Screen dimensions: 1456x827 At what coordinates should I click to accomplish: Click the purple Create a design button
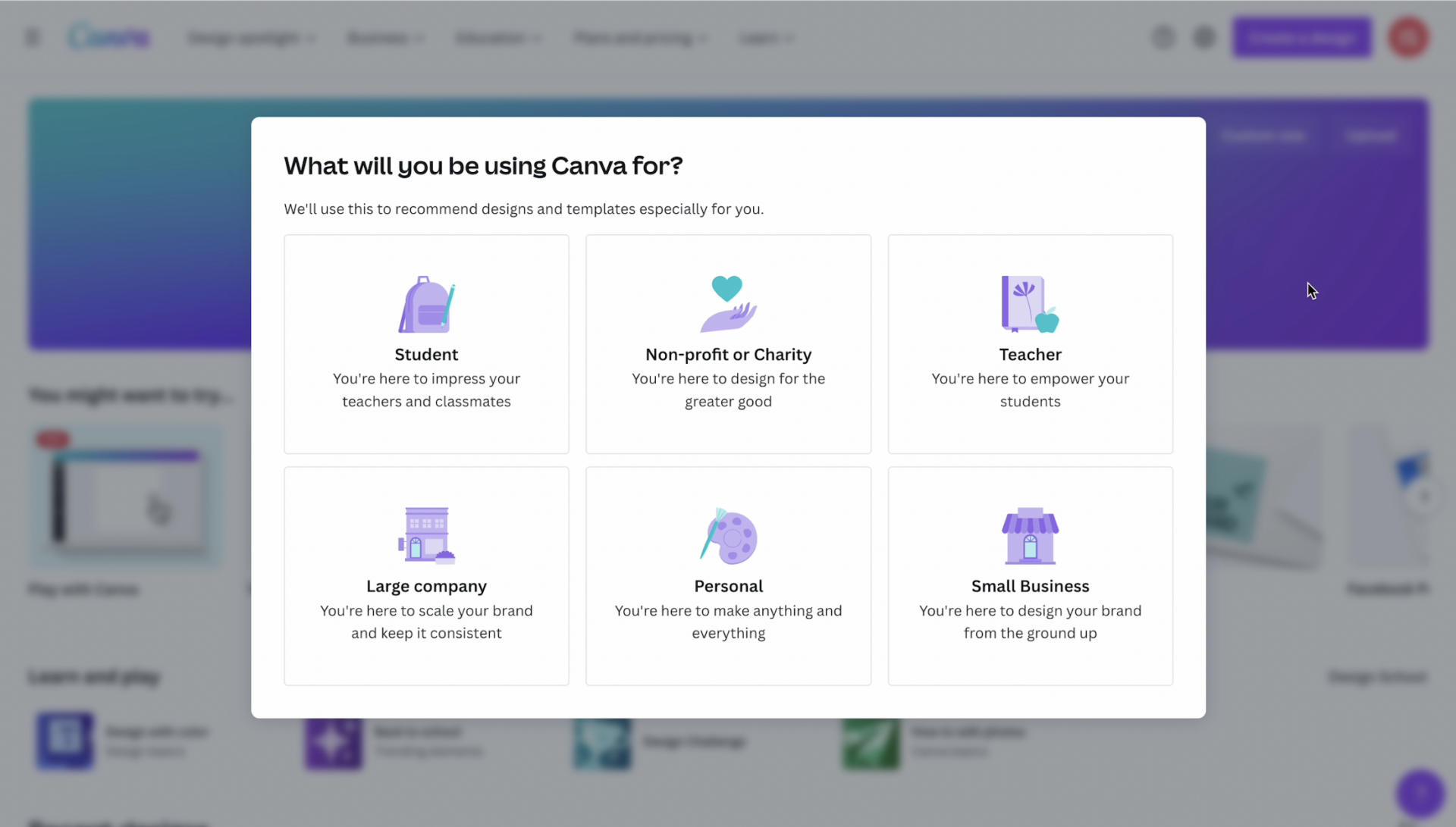(1302, 37)
